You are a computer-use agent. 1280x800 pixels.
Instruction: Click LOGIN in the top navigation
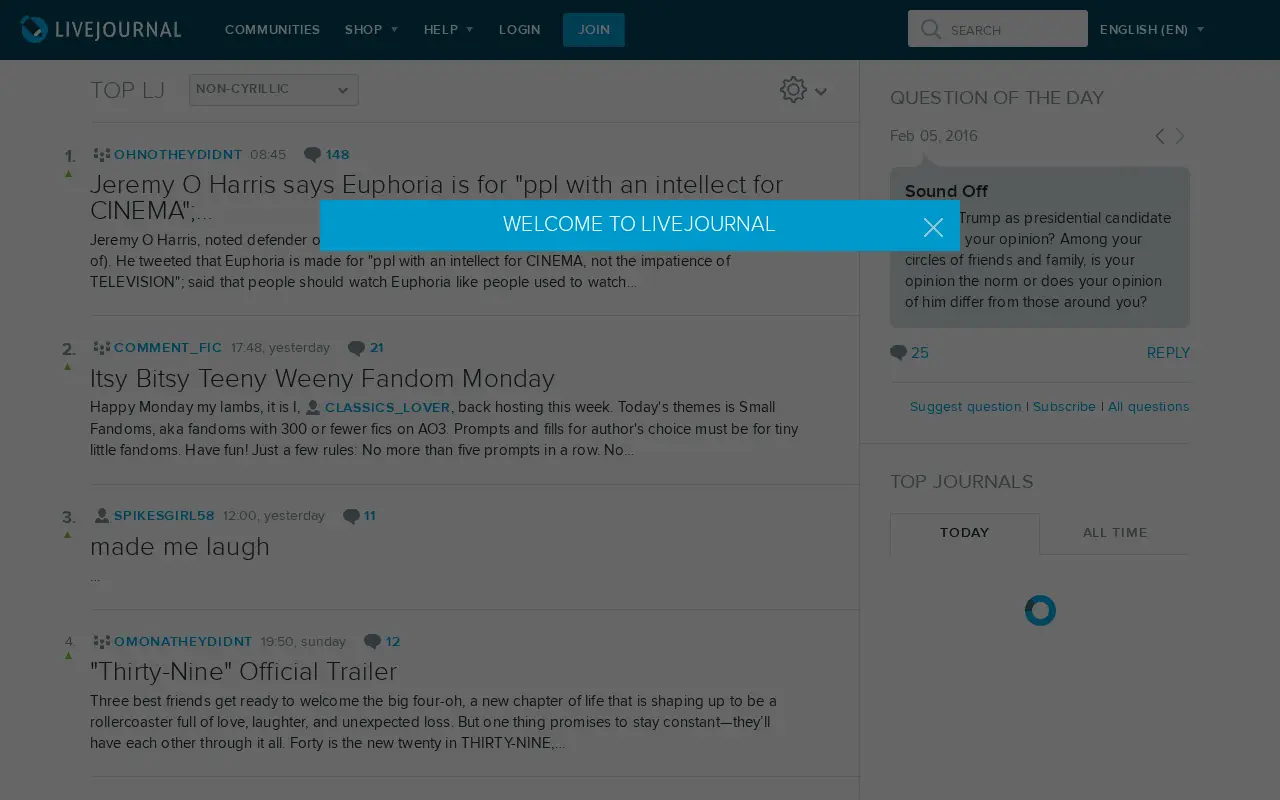tap(520, 30)
